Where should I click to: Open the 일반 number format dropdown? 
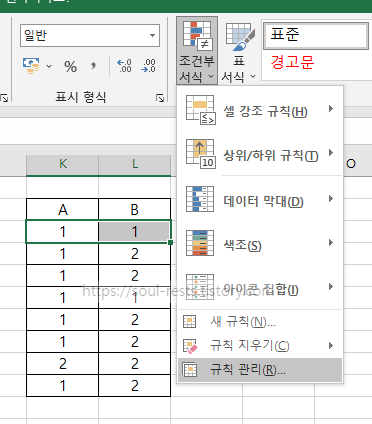click(152, 35)
